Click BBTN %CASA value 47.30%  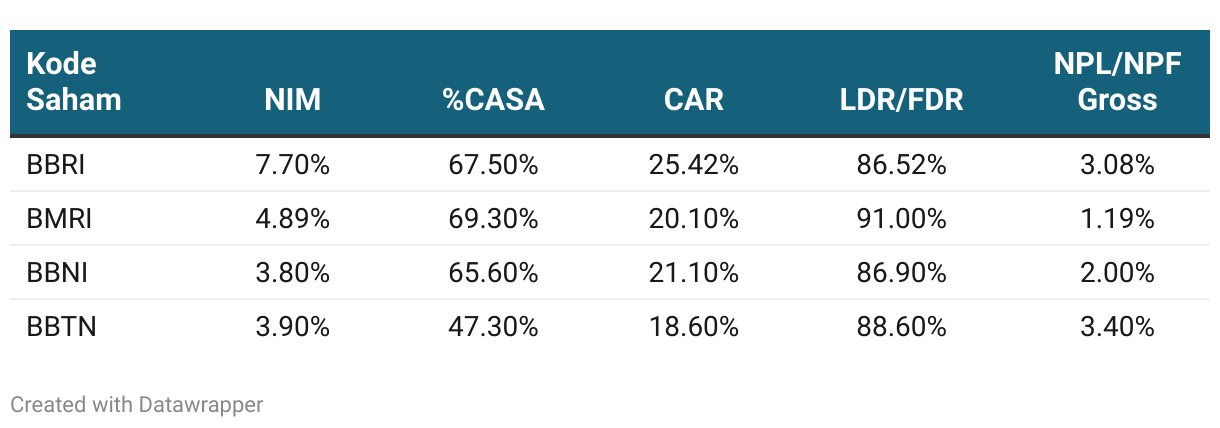pyautogui.click(x=493, y=327)
